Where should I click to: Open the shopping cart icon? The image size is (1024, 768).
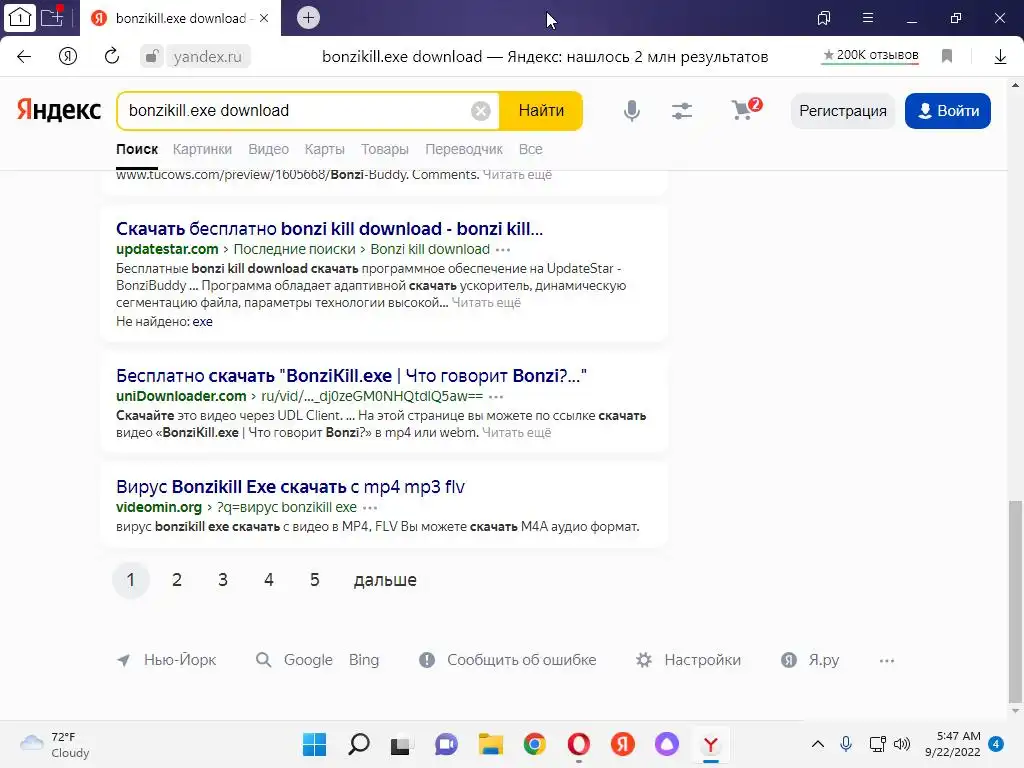click(x=746, y=109)
